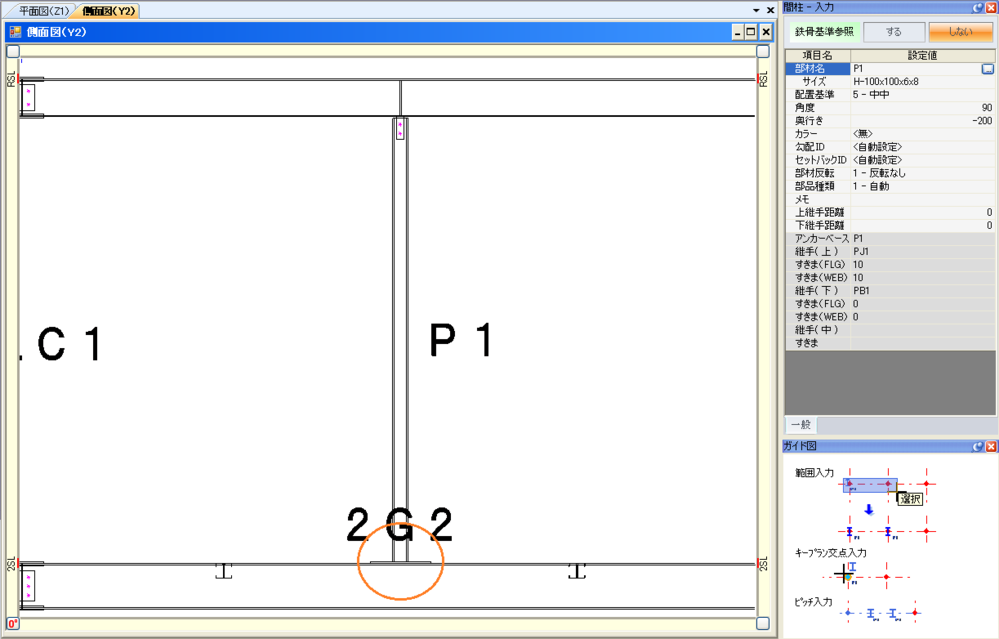
Task: Close the active document tab with the X
Action: pyautogui.click(x=770, y=10)
